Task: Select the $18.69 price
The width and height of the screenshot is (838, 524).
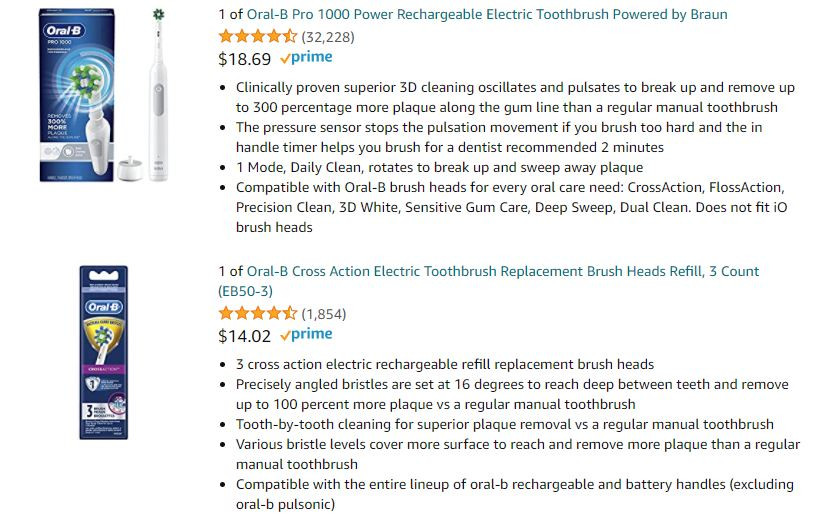Action: (244, 59)
